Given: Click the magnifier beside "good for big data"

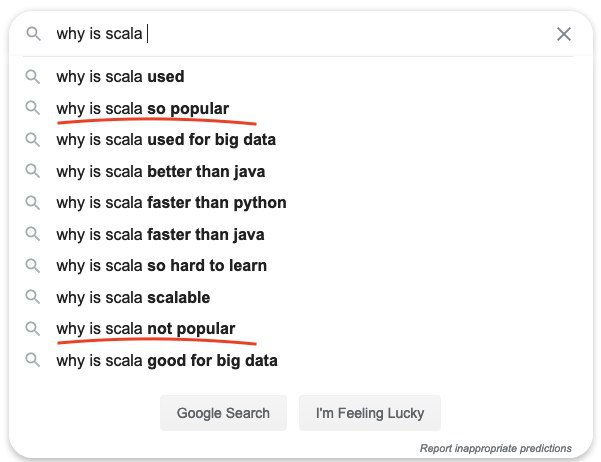Looking at the screenshot, I should (33, 360).
